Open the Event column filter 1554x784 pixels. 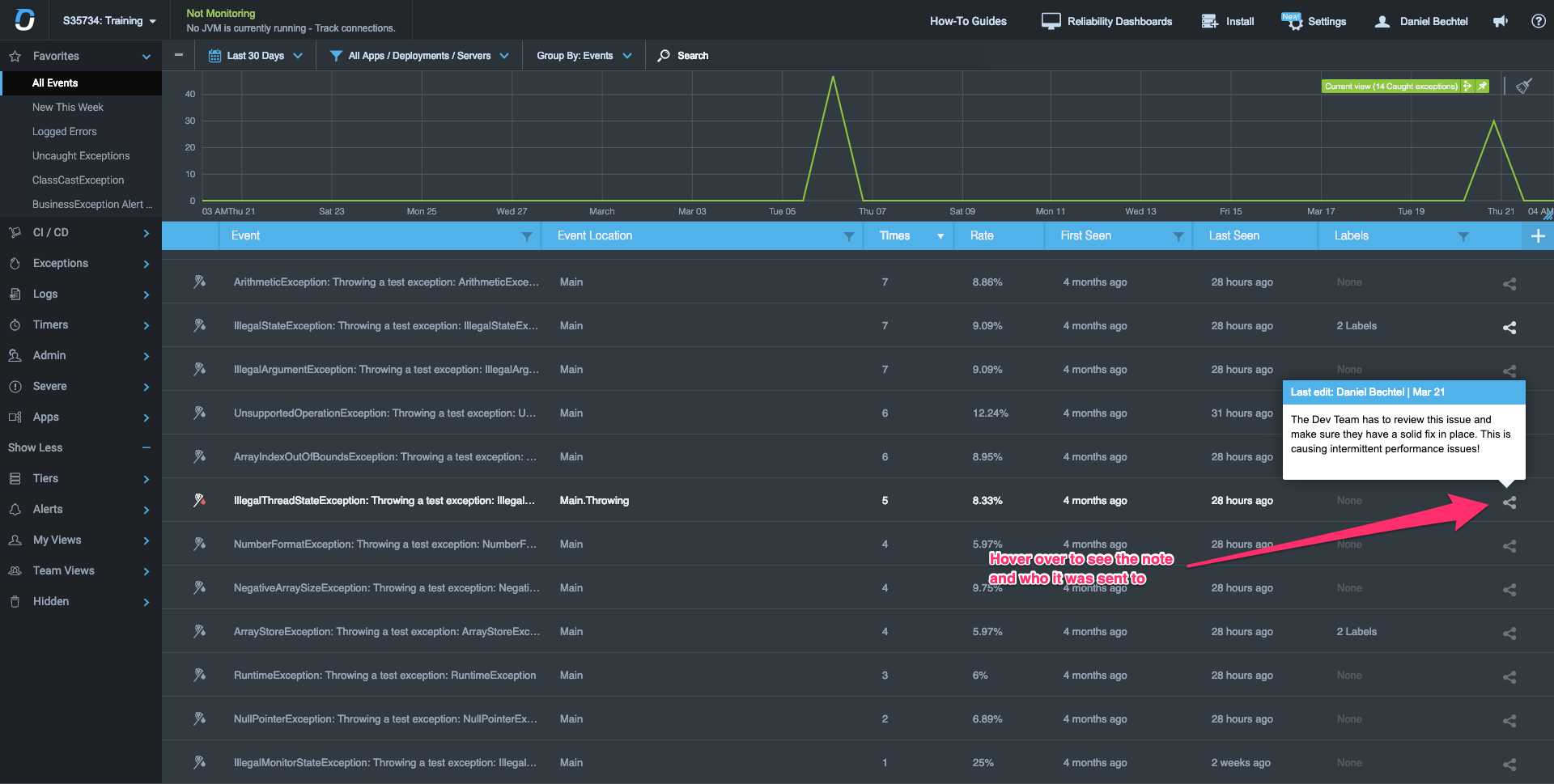(x=527, y=236)
